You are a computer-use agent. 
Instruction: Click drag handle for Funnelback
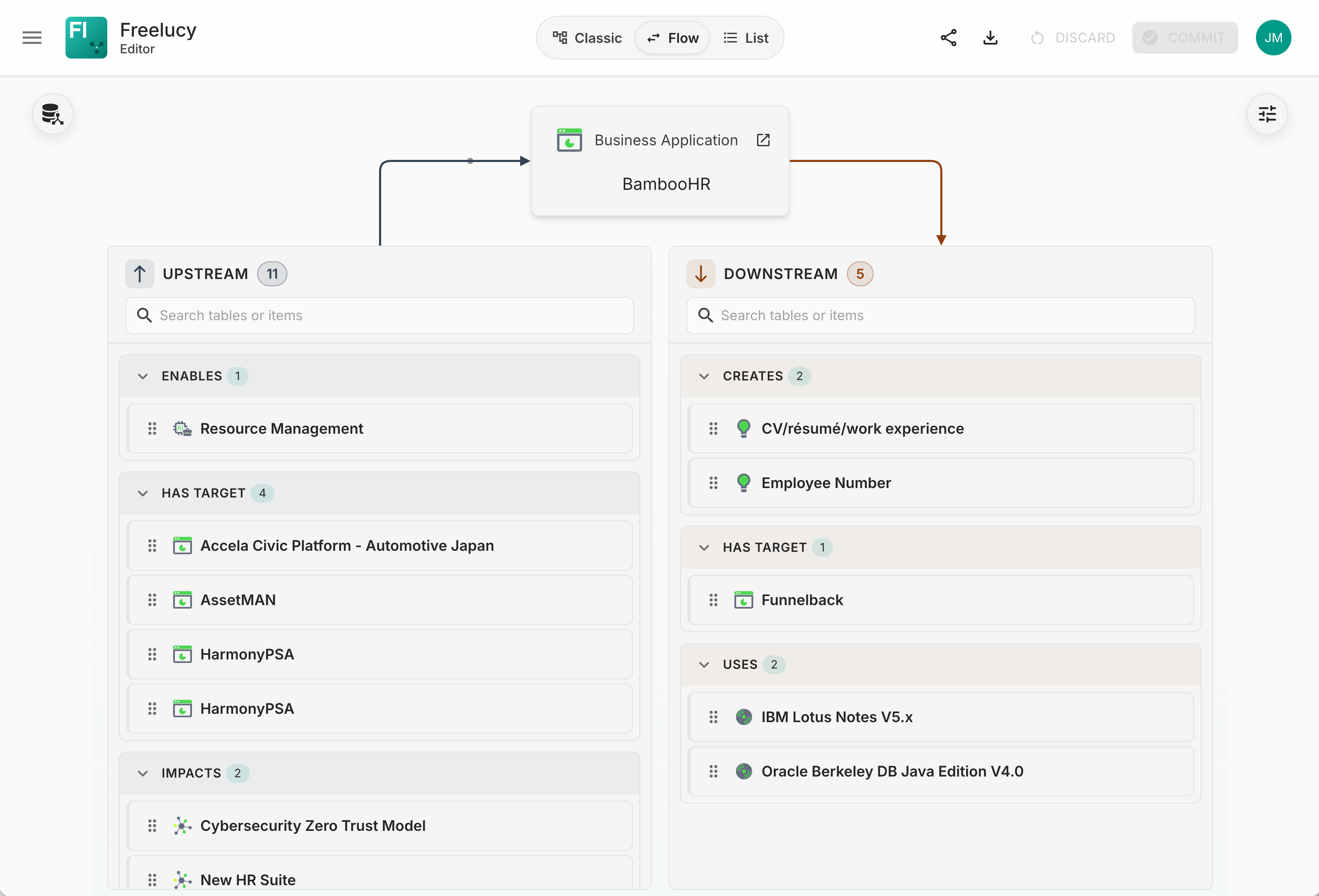click(x=714, y=600)
